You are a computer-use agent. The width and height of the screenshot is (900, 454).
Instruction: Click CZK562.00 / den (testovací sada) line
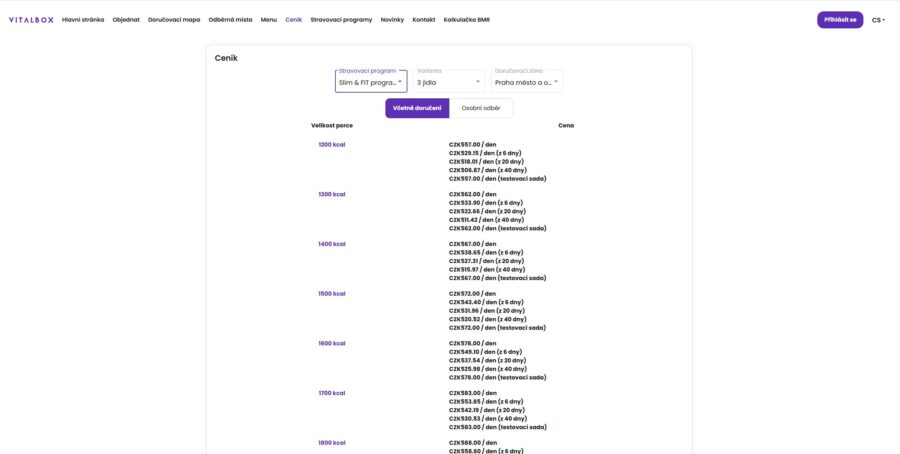pyautogui.click(x=498, y=228)
